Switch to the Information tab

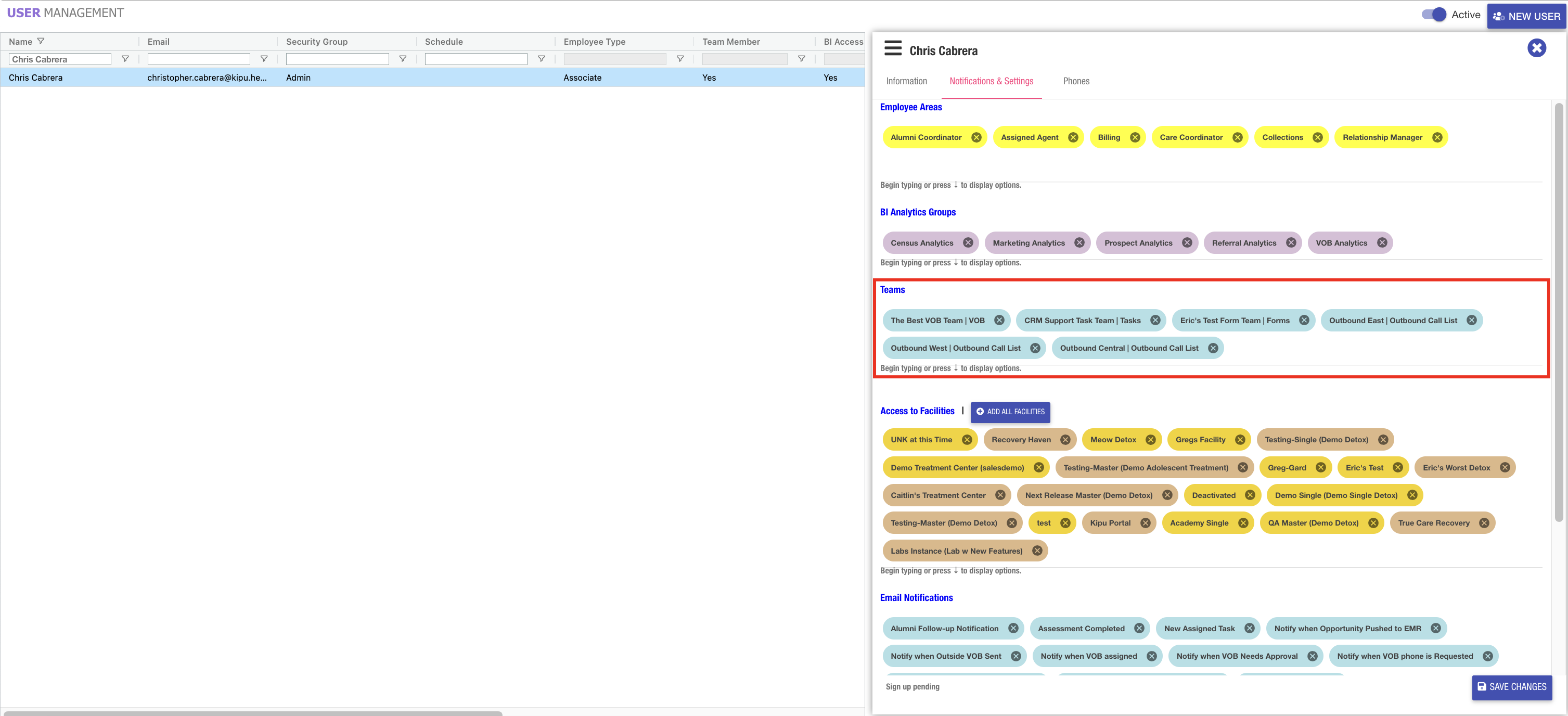906,81
